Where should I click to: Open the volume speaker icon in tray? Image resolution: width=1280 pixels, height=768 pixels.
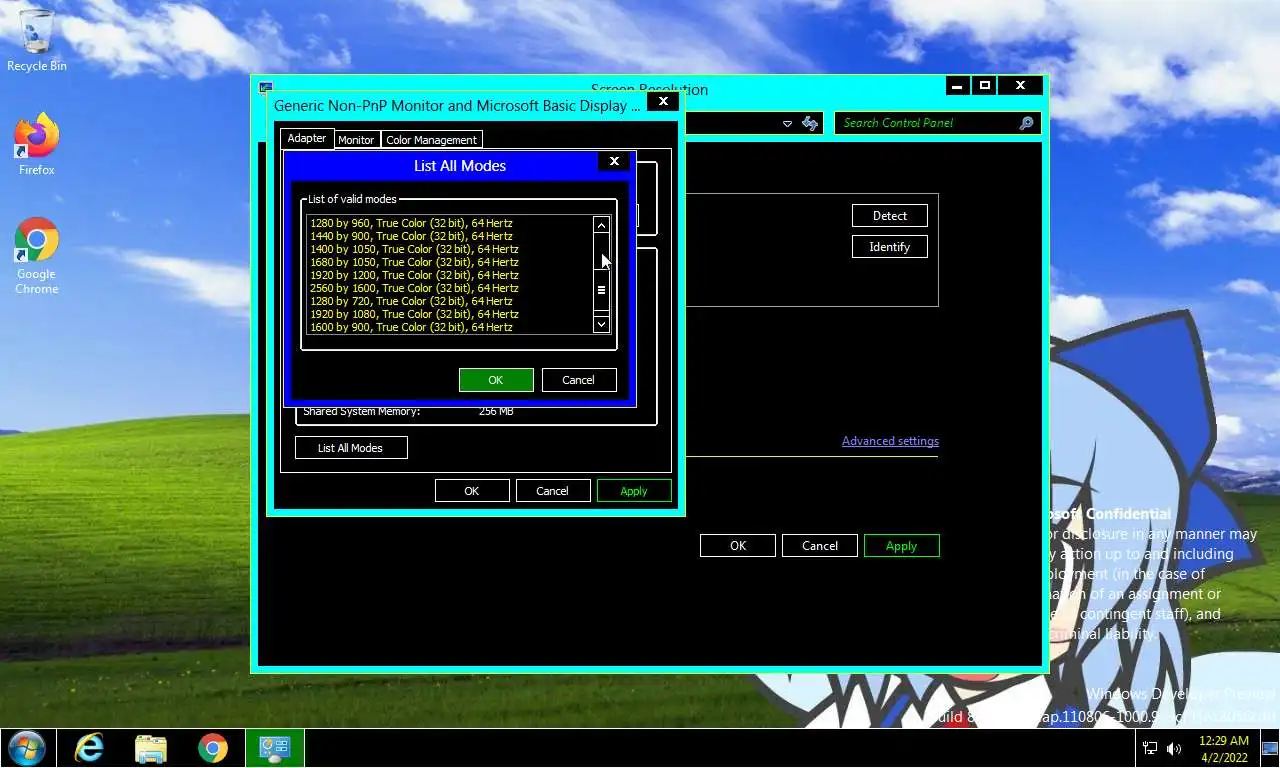[x=1174, y=748]
